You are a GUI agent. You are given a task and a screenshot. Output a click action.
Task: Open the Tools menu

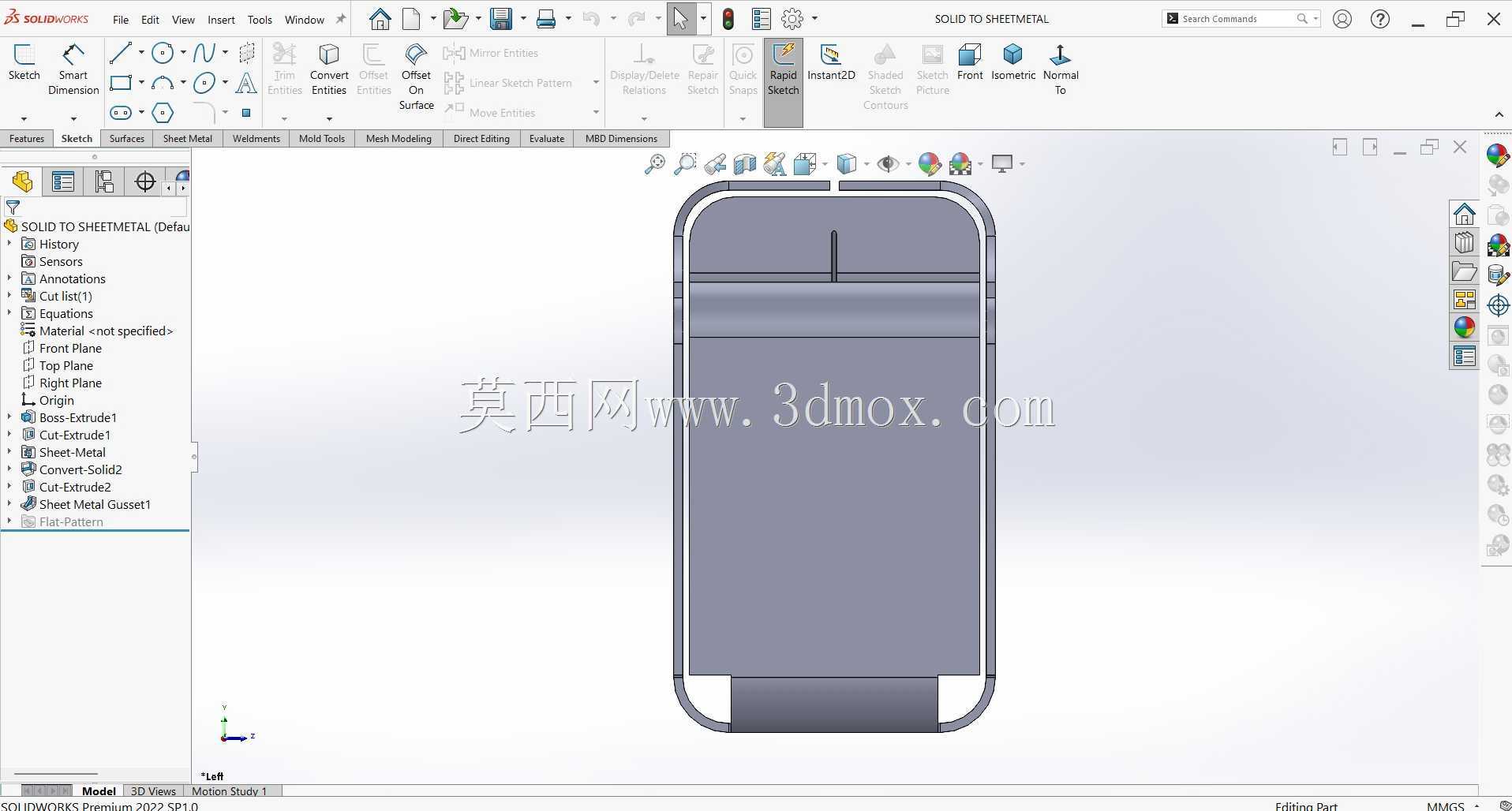click(260, 20)
